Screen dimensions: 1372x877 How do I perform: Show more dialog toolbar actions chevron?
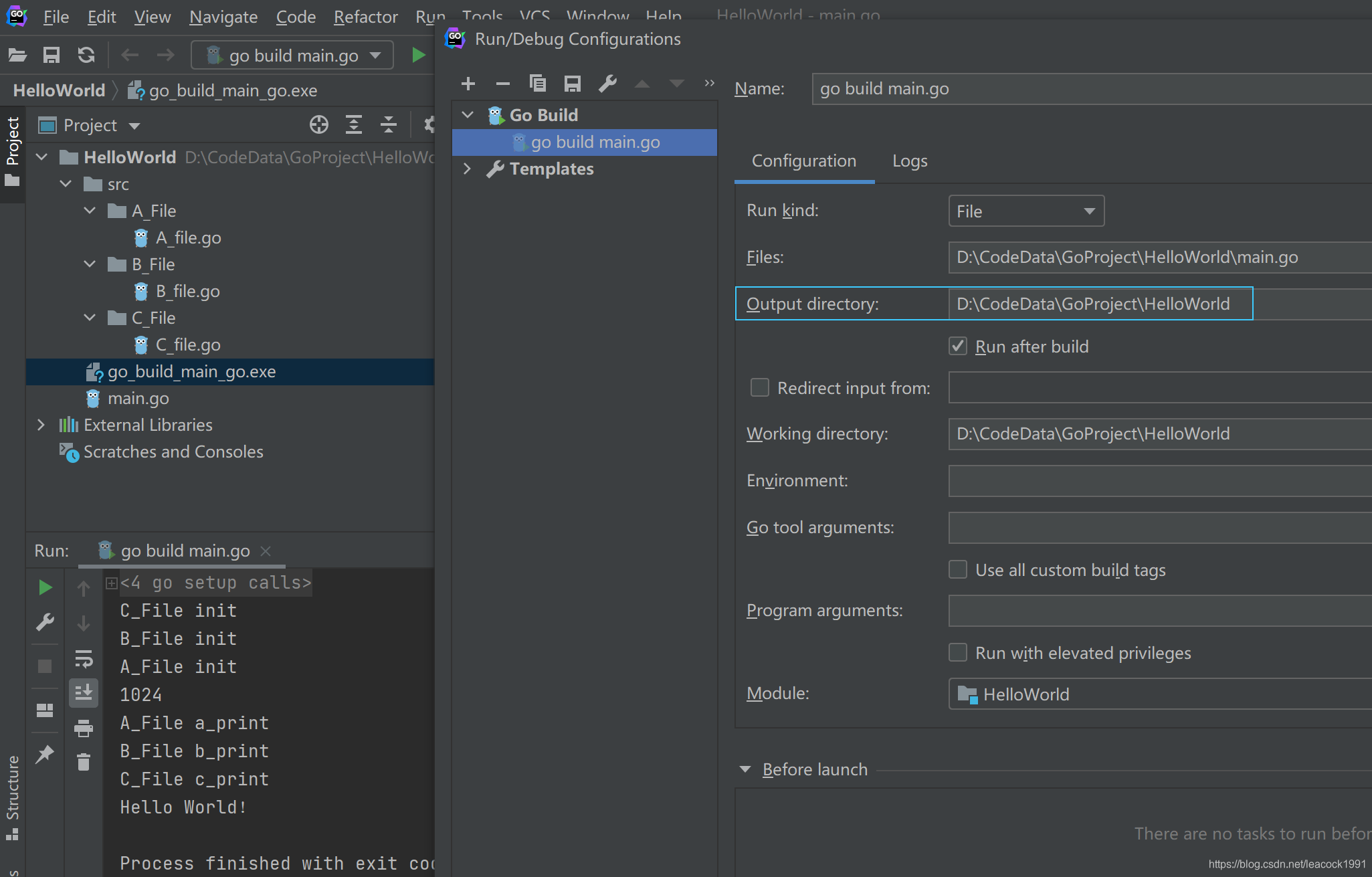click(709, 83)
